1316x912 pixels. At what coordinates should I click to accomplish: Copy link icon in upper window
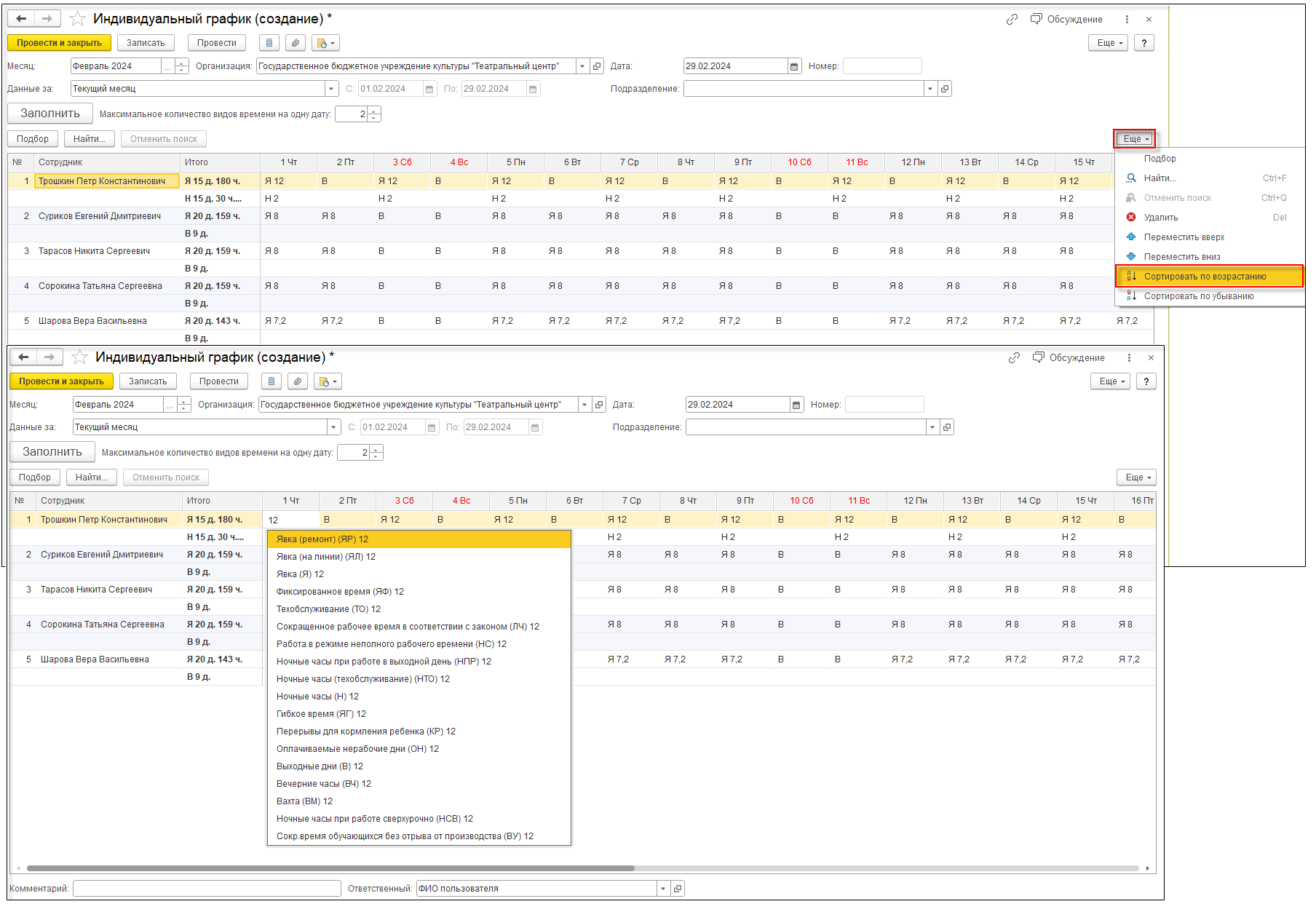point(1012,20)
